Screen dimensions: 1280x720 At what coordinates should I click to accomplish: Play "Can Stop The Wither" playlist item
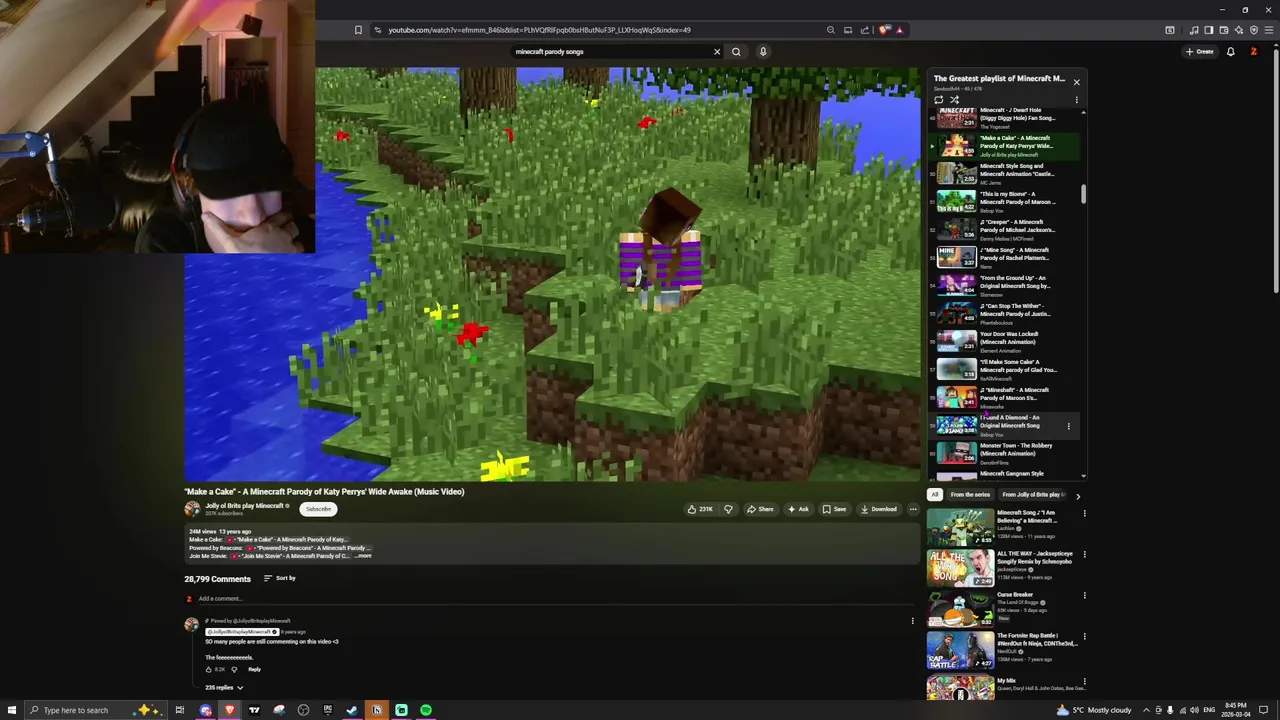click(x=1005, y=313)
